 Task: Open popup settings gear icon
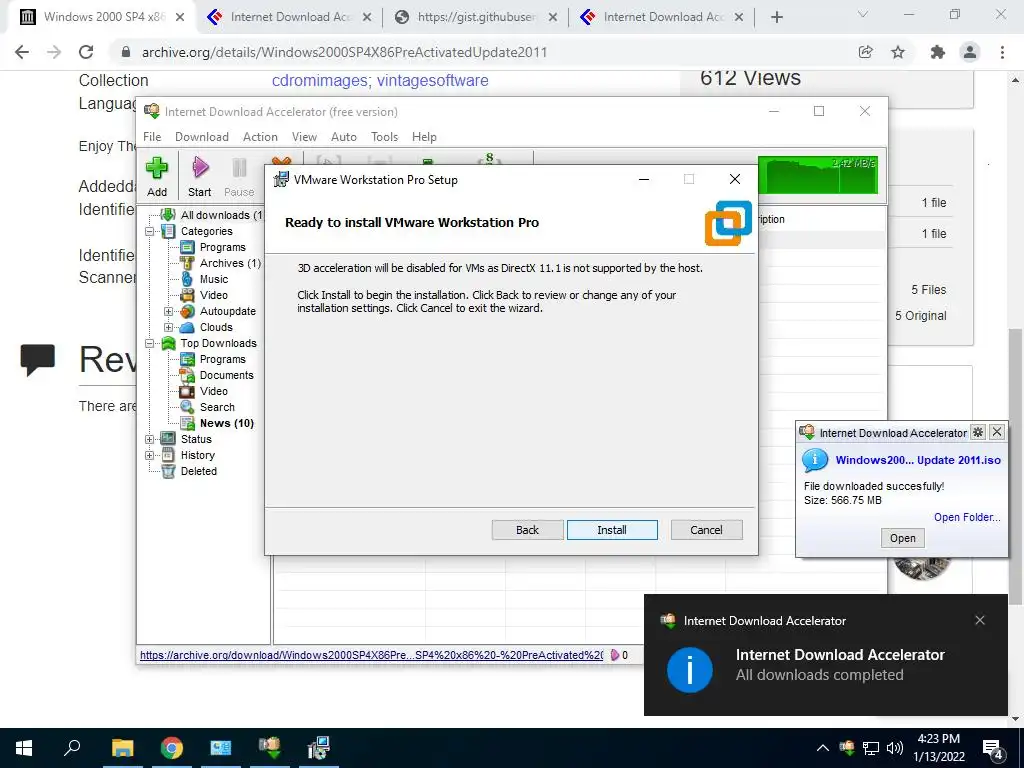tap(978, 432)
